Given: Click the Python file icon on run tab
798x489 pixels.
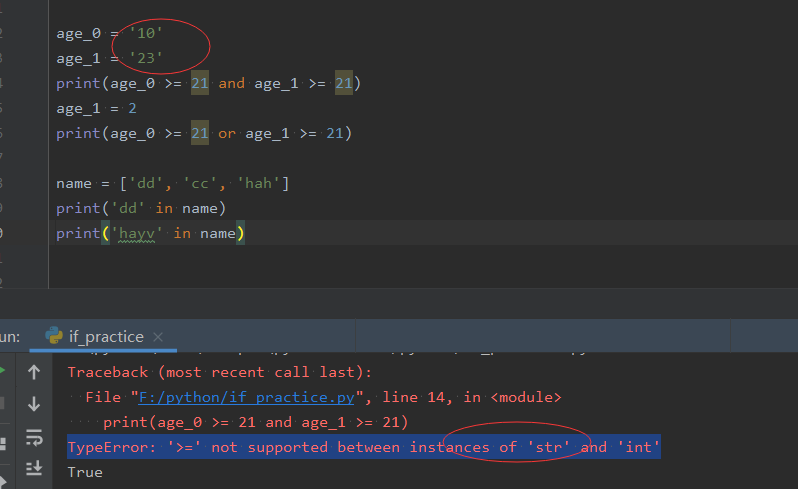Looking at the screenshot, I should coord(54,336).
